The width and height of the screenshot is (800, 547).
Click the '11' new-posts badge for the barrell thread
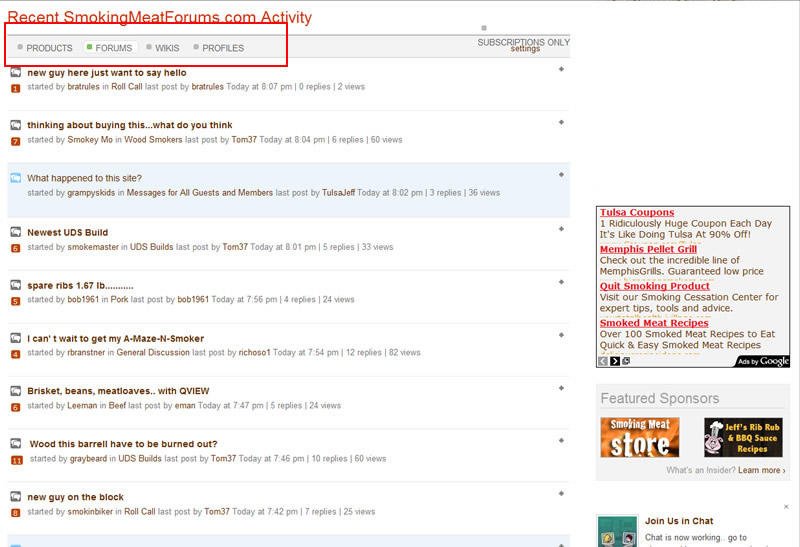(16, 460)
